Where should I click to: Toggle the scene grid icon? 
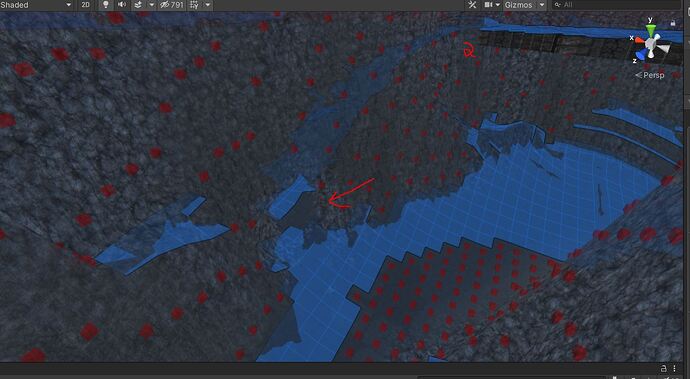194,5
